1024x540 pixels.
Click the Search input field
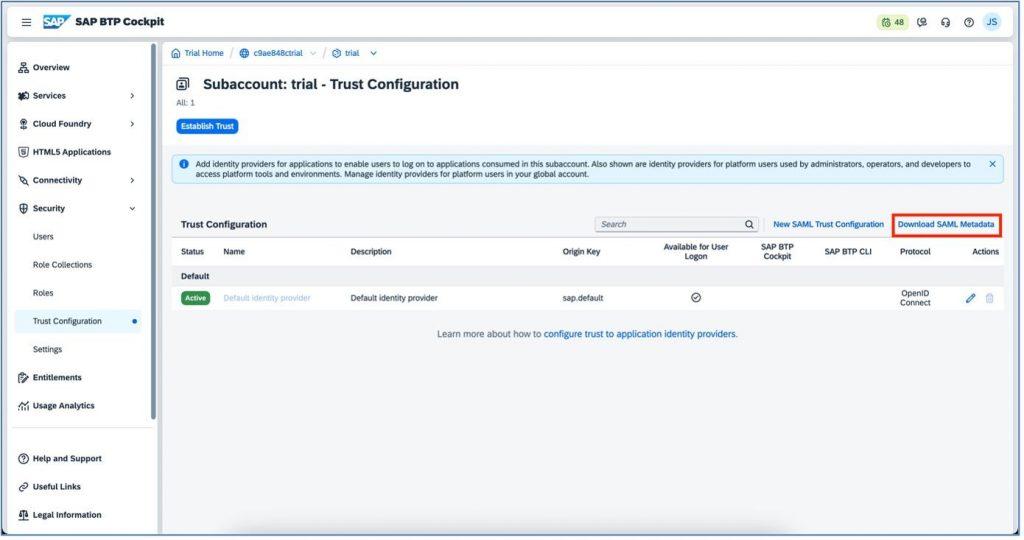679,225
